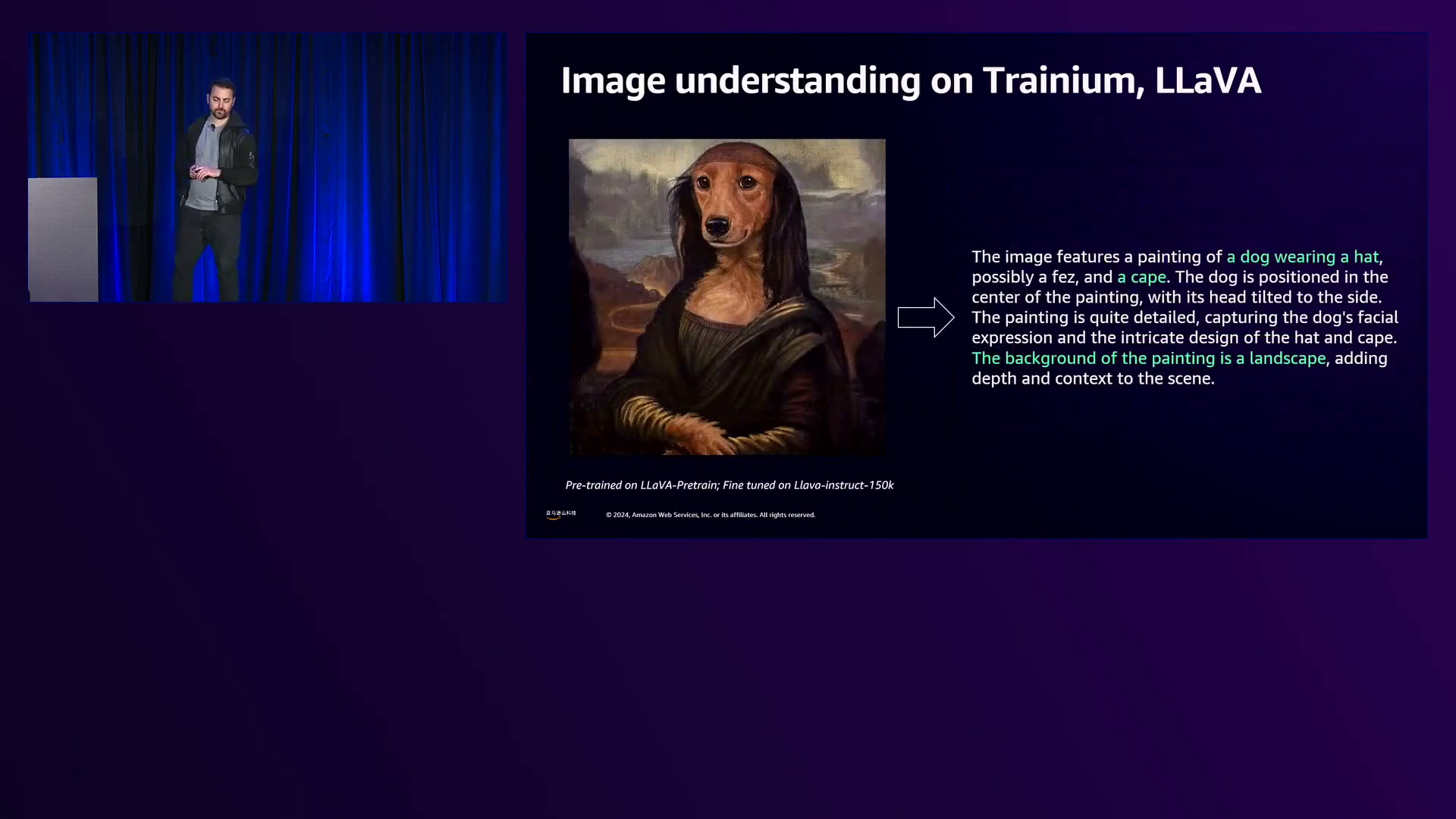Click the dog's nose in the painting
This screenshot has width=1456, height=819.
pos(717,225)
